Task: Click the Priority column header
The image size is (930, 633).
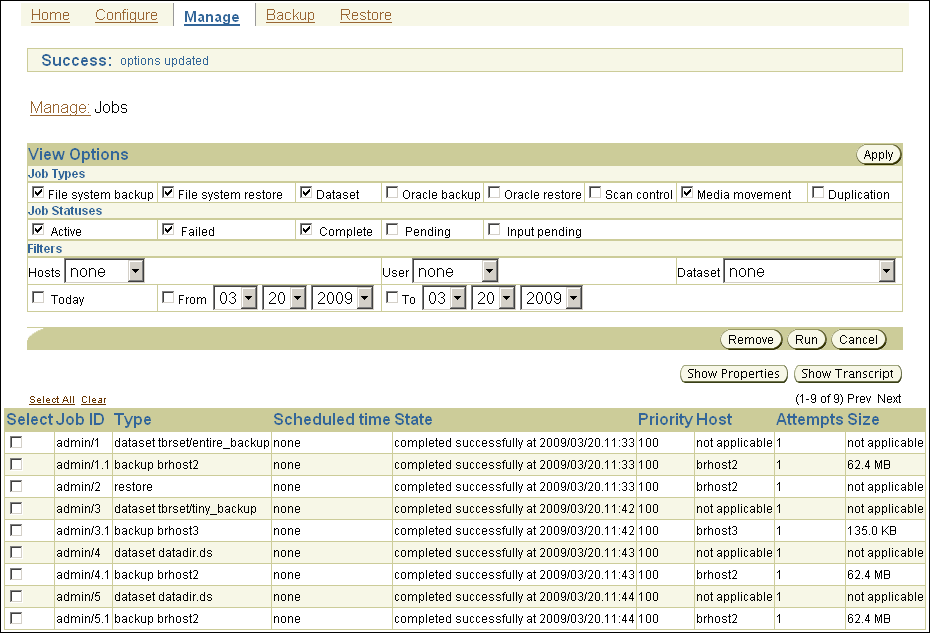Action: pos(665,419)
